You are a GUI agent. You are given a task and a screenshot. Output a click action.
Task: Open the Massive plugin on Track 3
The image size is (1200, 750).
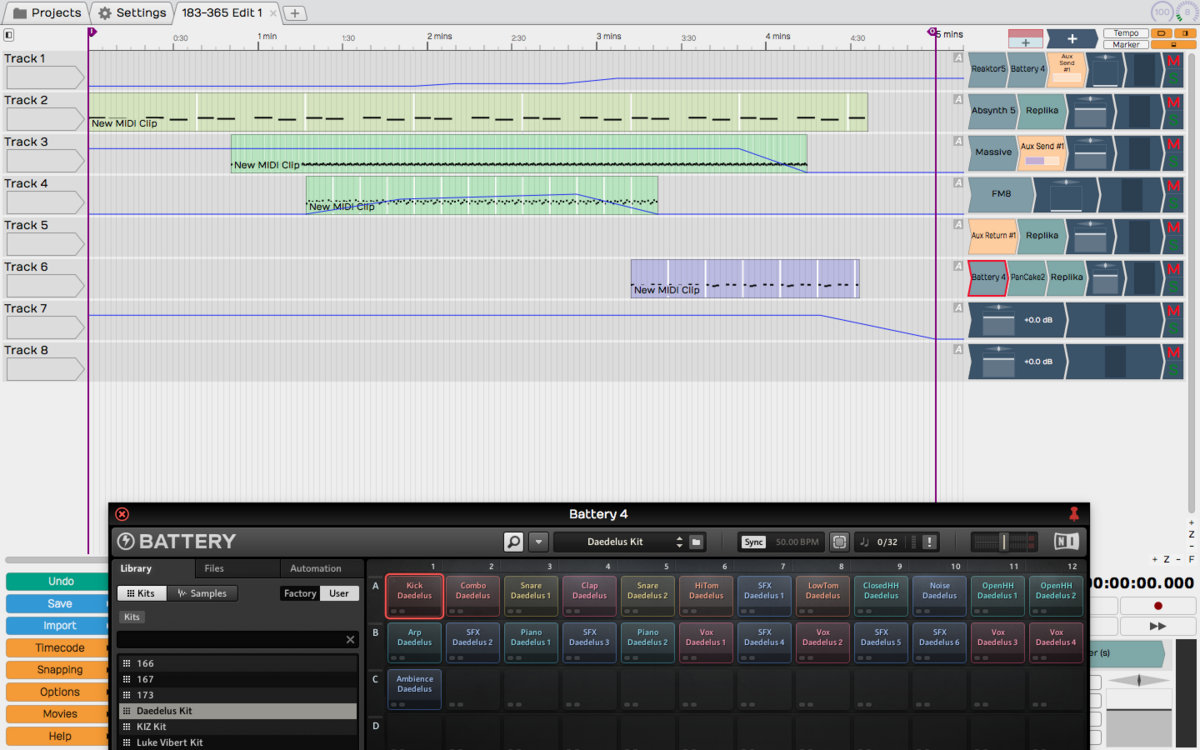pyautogui.click(x=992, y=153)
